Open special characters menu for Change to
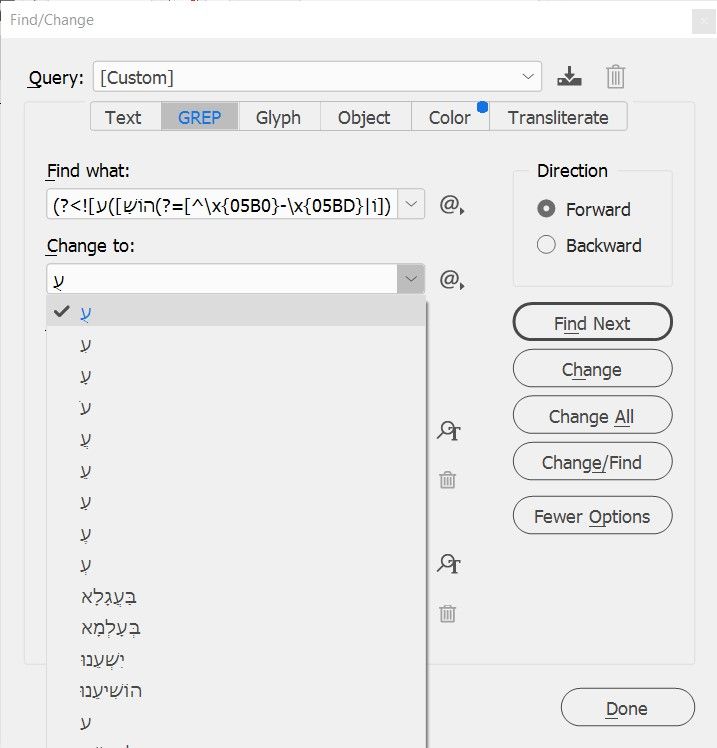 (x=453, y=280)
